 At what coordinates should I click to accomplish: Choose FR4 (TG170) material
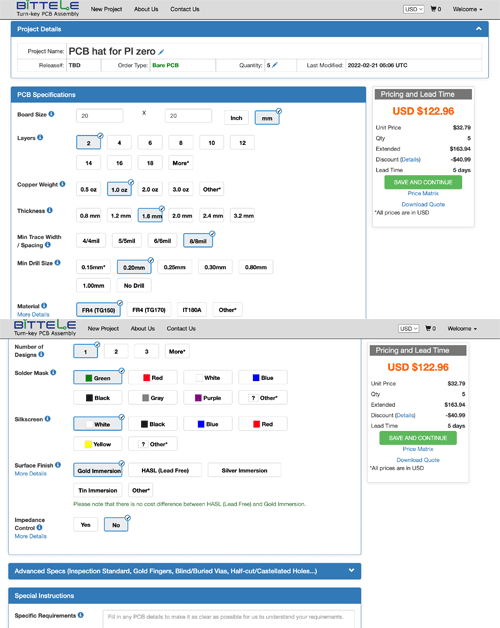149,310
